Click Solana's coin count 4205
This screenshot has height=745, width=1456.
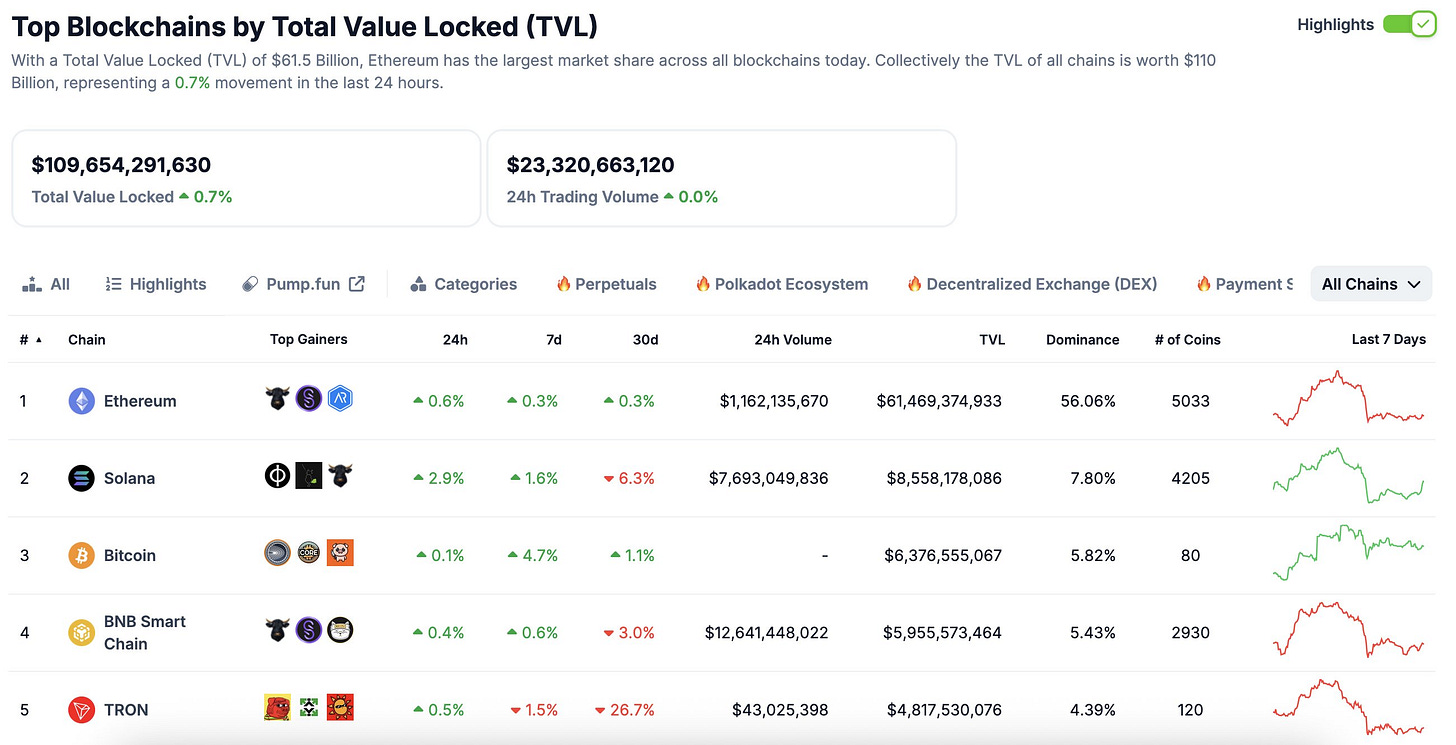(1190, 478)
